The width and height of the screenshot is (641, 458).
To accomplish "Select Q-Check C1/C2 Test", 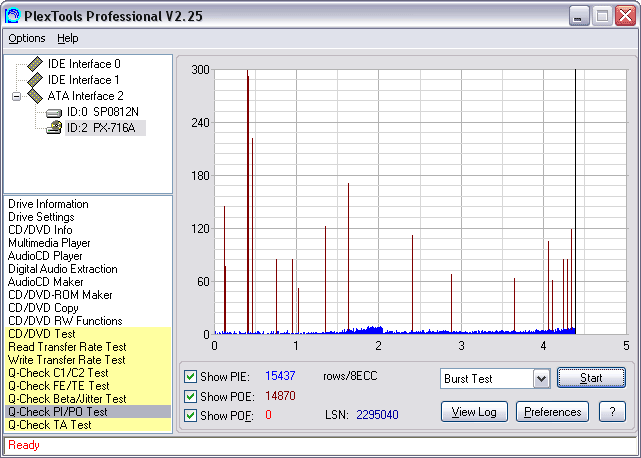I will (x=88, y=373).
